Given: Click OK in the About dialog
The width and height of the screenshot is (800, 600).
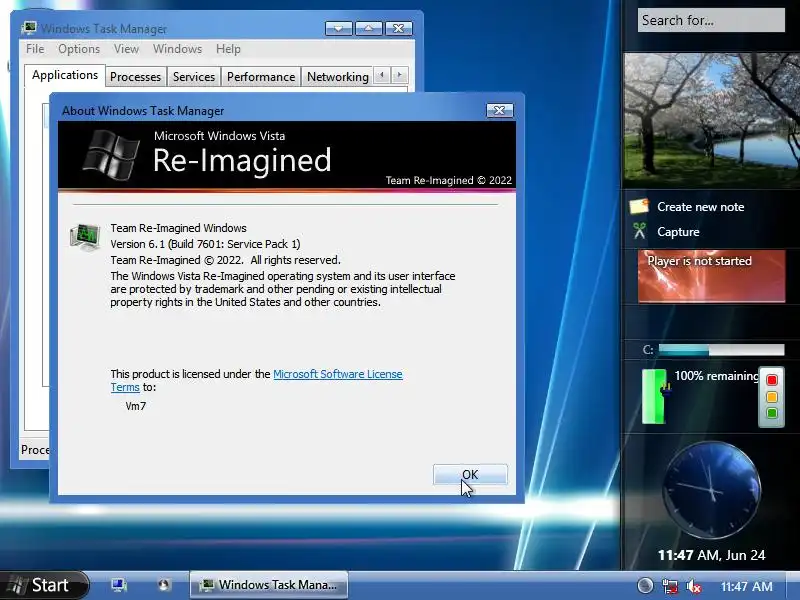Looking at the screenshot, I should pyautogui.click(x=470, y=474).
